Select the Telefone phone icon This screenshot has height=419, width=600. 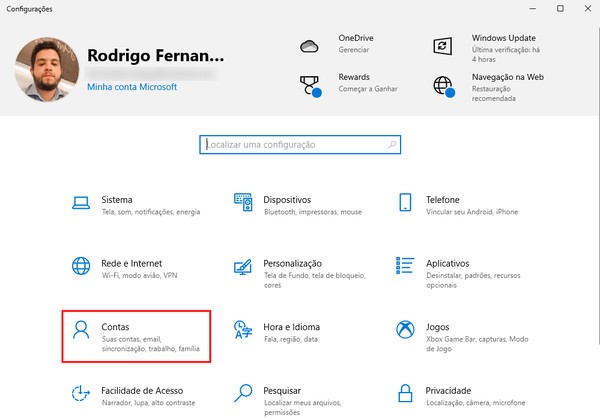(x=405, y=202)
